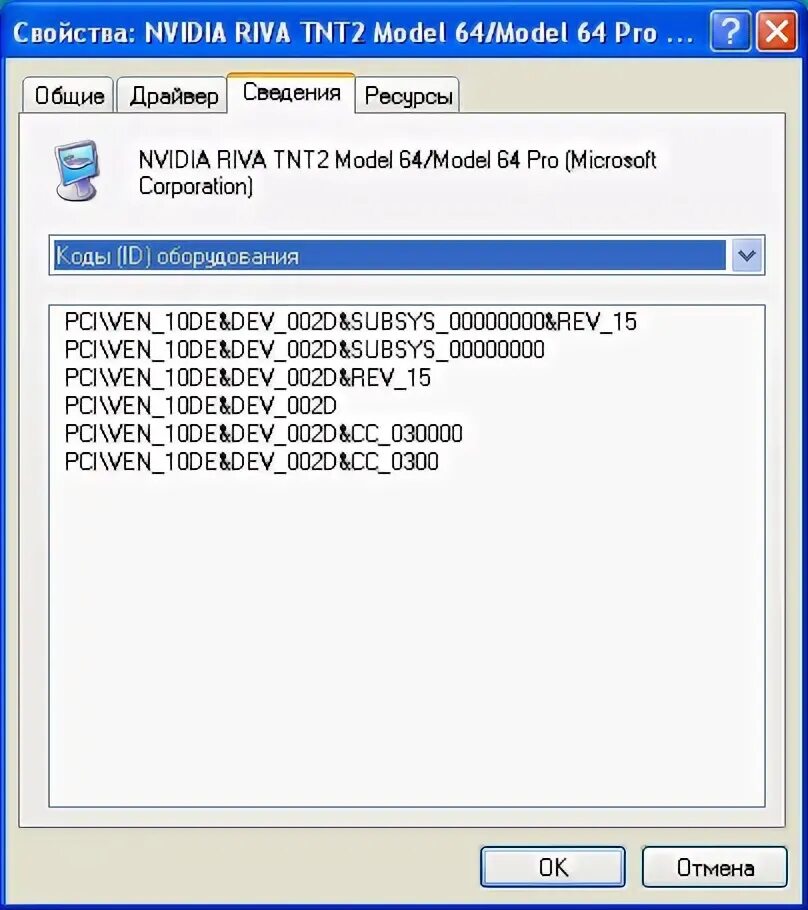Click the NVIDIA RIVA TNT2 device name text
Viewport: 808px width, 910px height.
(x=397, y=173)
